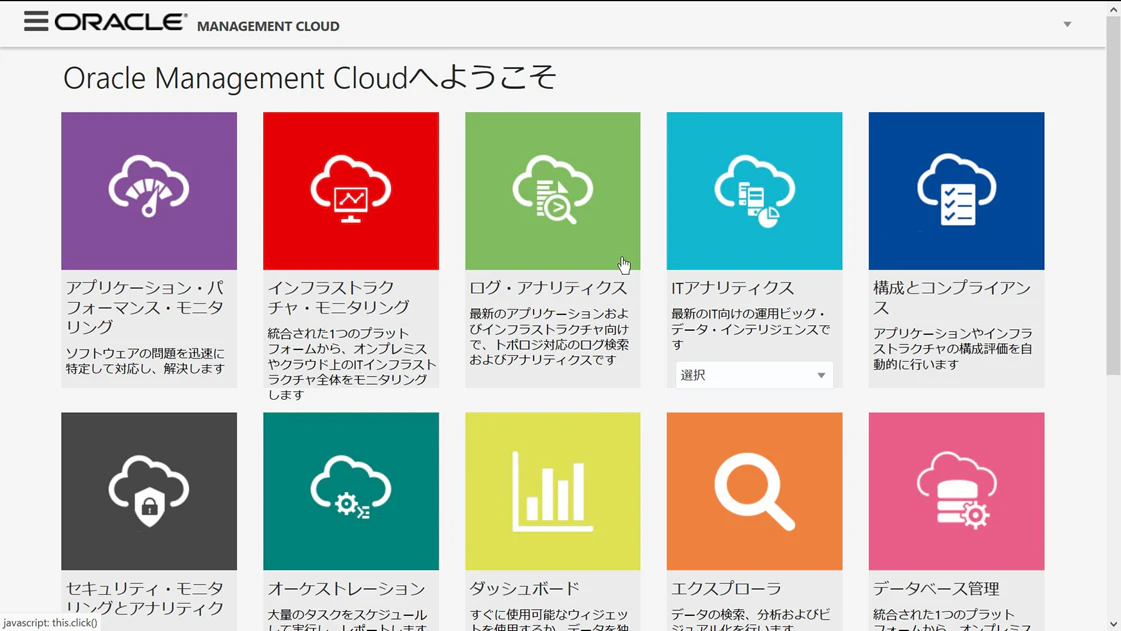Click the ダッシュボード title

[x=525, y=589]
